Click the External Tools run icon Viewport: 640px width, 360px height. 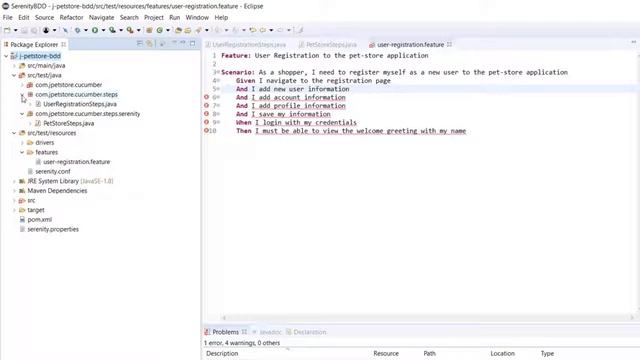click(x=130, y=30)
